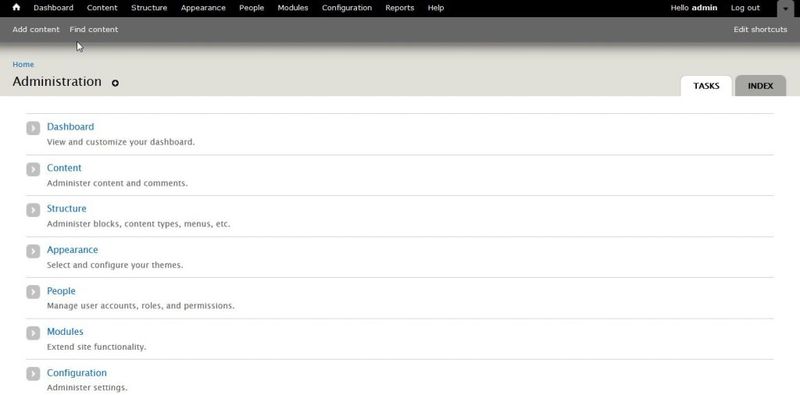Collapse the shortcut drawer with toolbar arrow
The image size is (800, 395).
click(785, 9)
